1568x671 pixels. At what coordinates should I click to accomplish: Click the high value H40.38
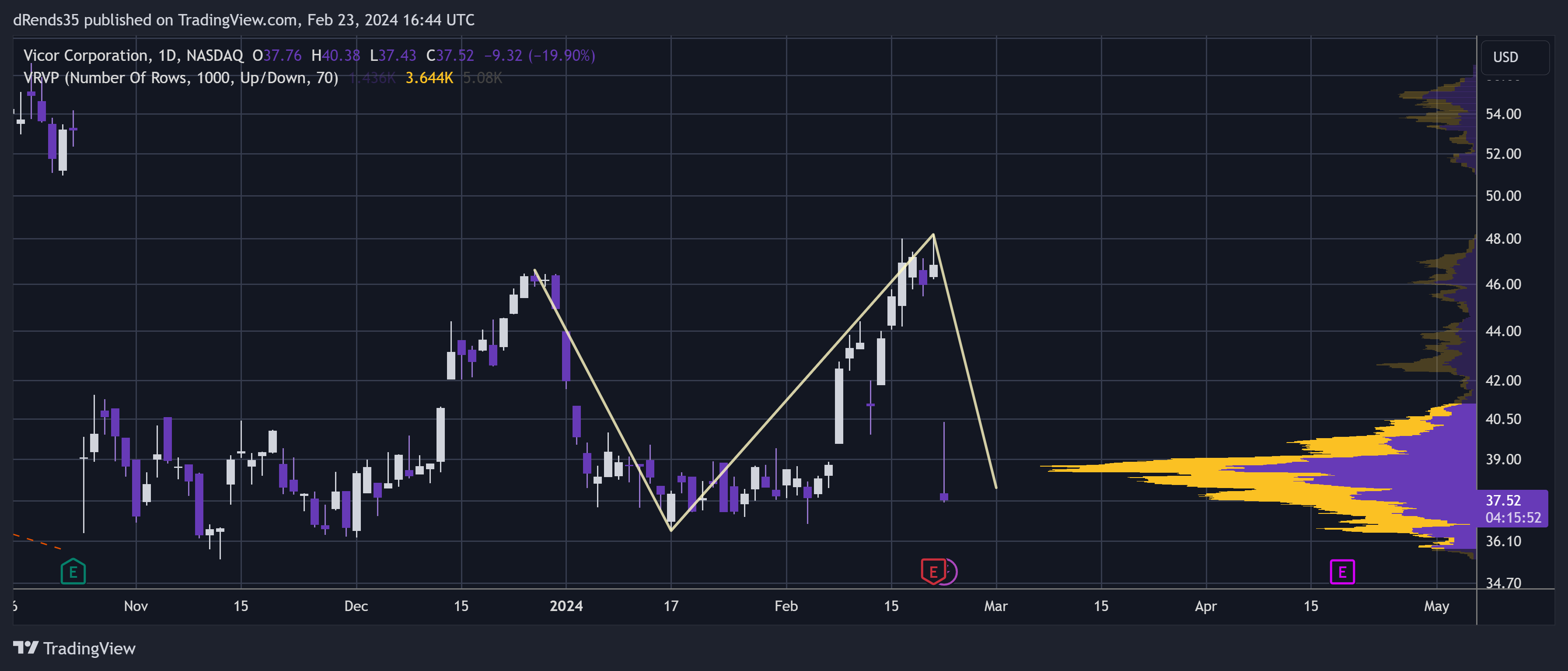click(335, 56)
